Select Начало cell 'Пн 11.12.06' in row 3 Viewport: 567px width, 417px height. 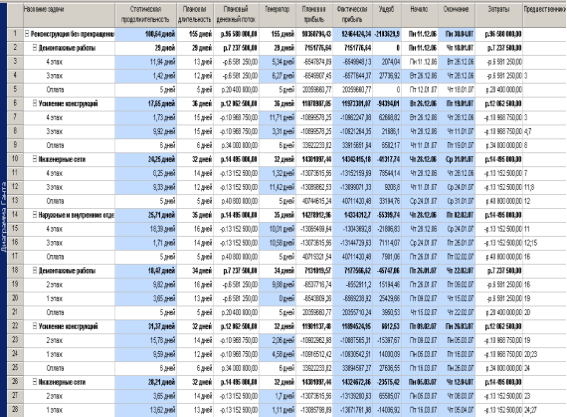tap(420, 62)
